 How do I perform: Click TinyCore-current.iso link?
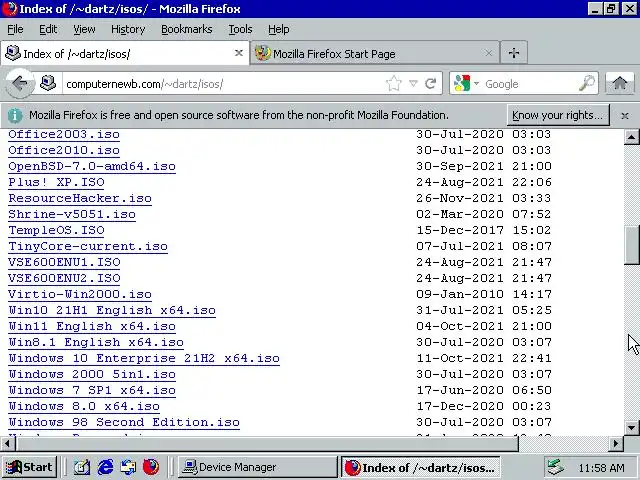pyautogui.click(x=88, y=246)
